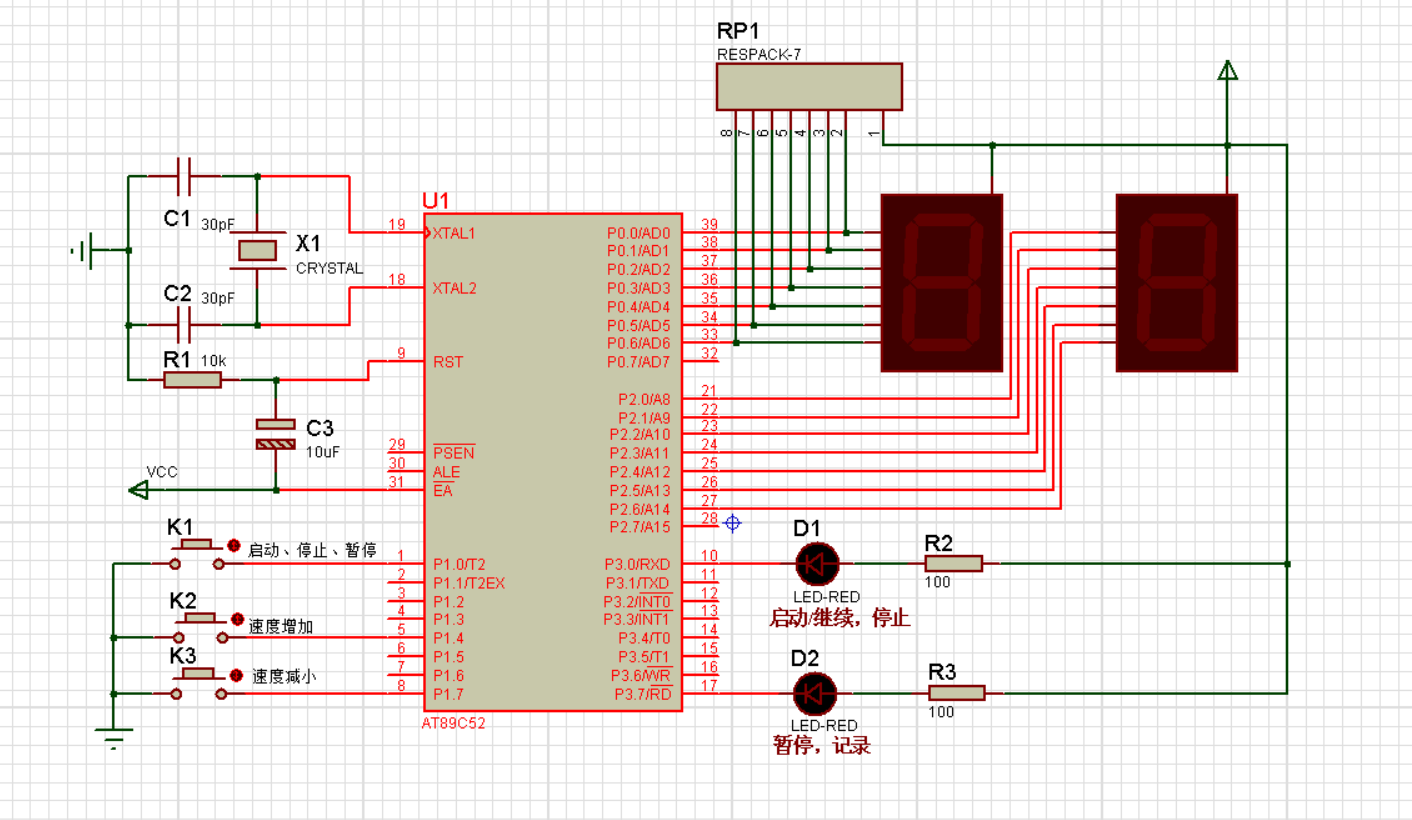The height and width of the screenshot is (820, 1412).
Task: Click the AT89C52 part name text
Action: tap(453, 723)
